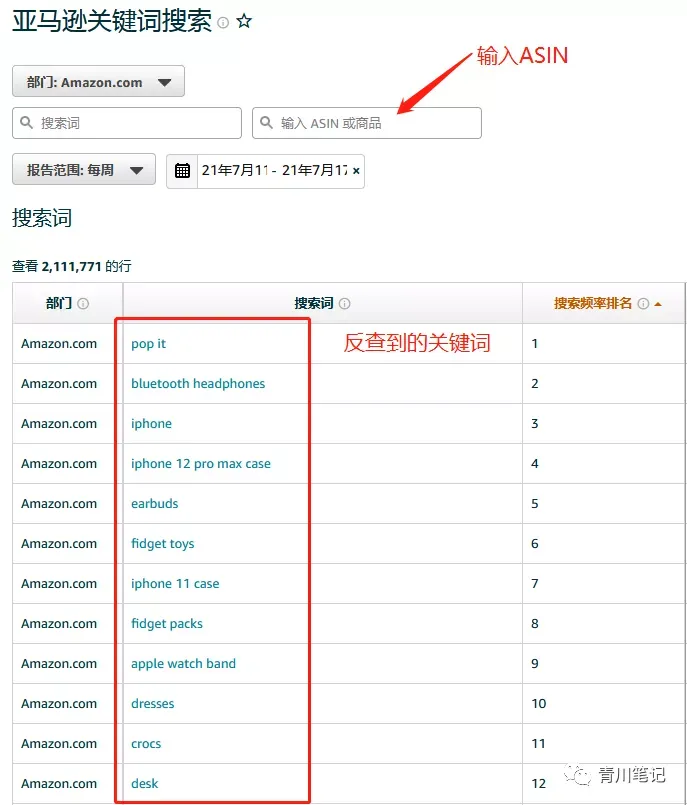Screen dimensions: 687x805
Task: Click the 查看 2,111,771 的行 row count text
Action: click(x=72, y=266)
